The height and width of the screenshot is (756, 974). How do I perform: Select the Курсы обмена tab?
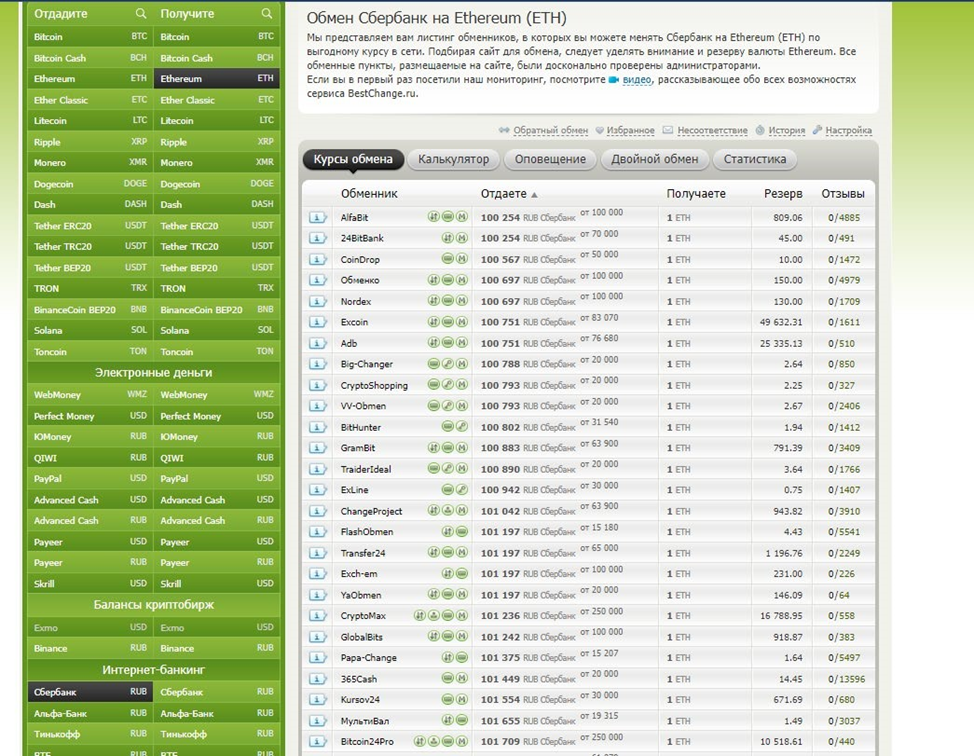(353, 159)
